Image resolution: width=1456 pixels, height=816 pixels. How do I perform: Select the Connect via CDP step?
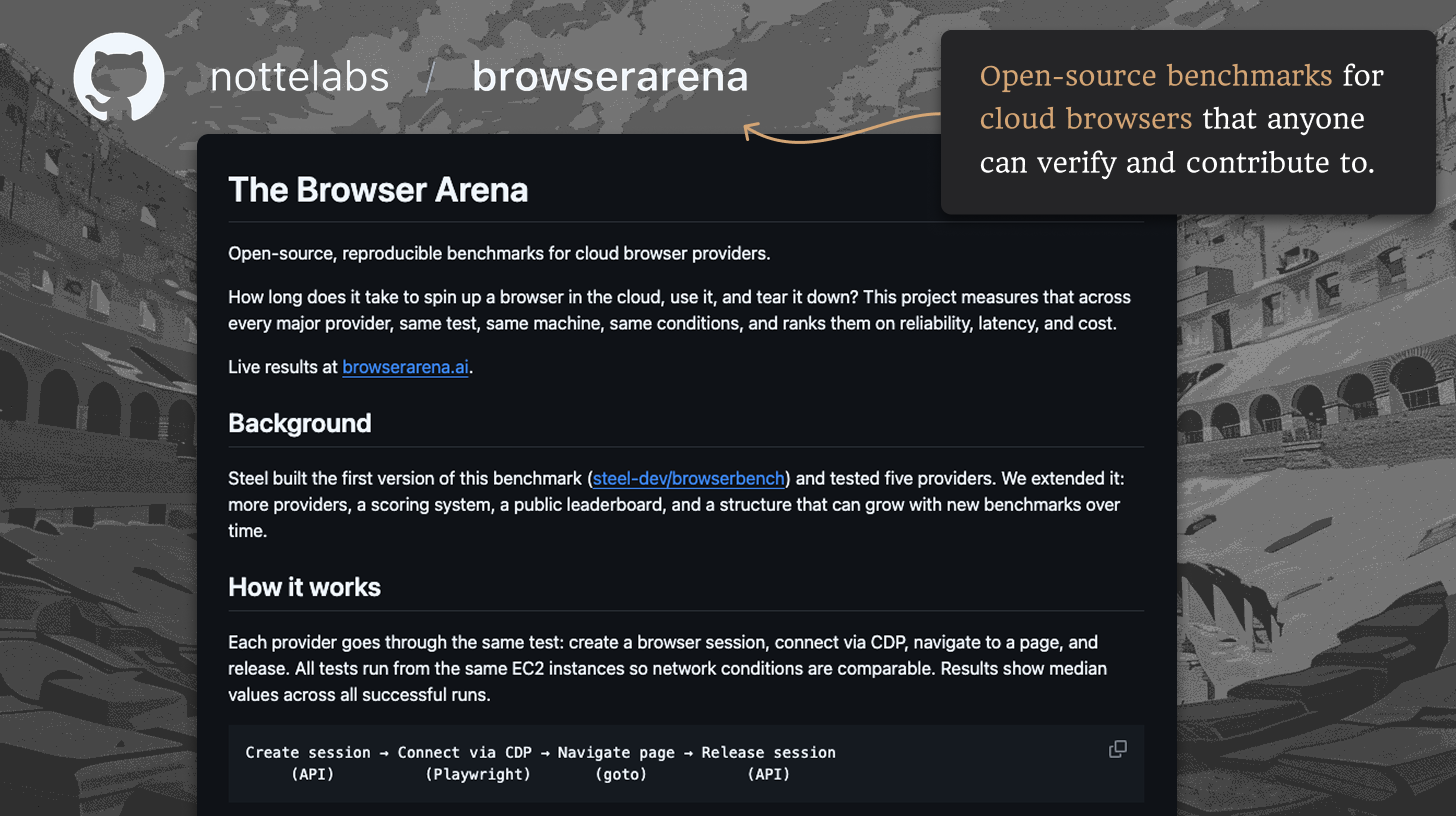click(466, 752)
